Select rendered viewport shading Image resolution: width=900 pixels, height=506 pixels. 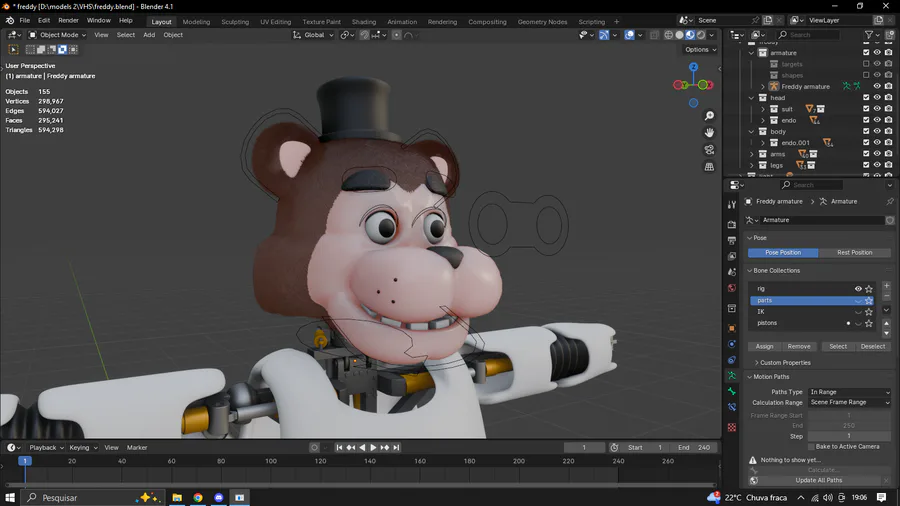point(701,35)
